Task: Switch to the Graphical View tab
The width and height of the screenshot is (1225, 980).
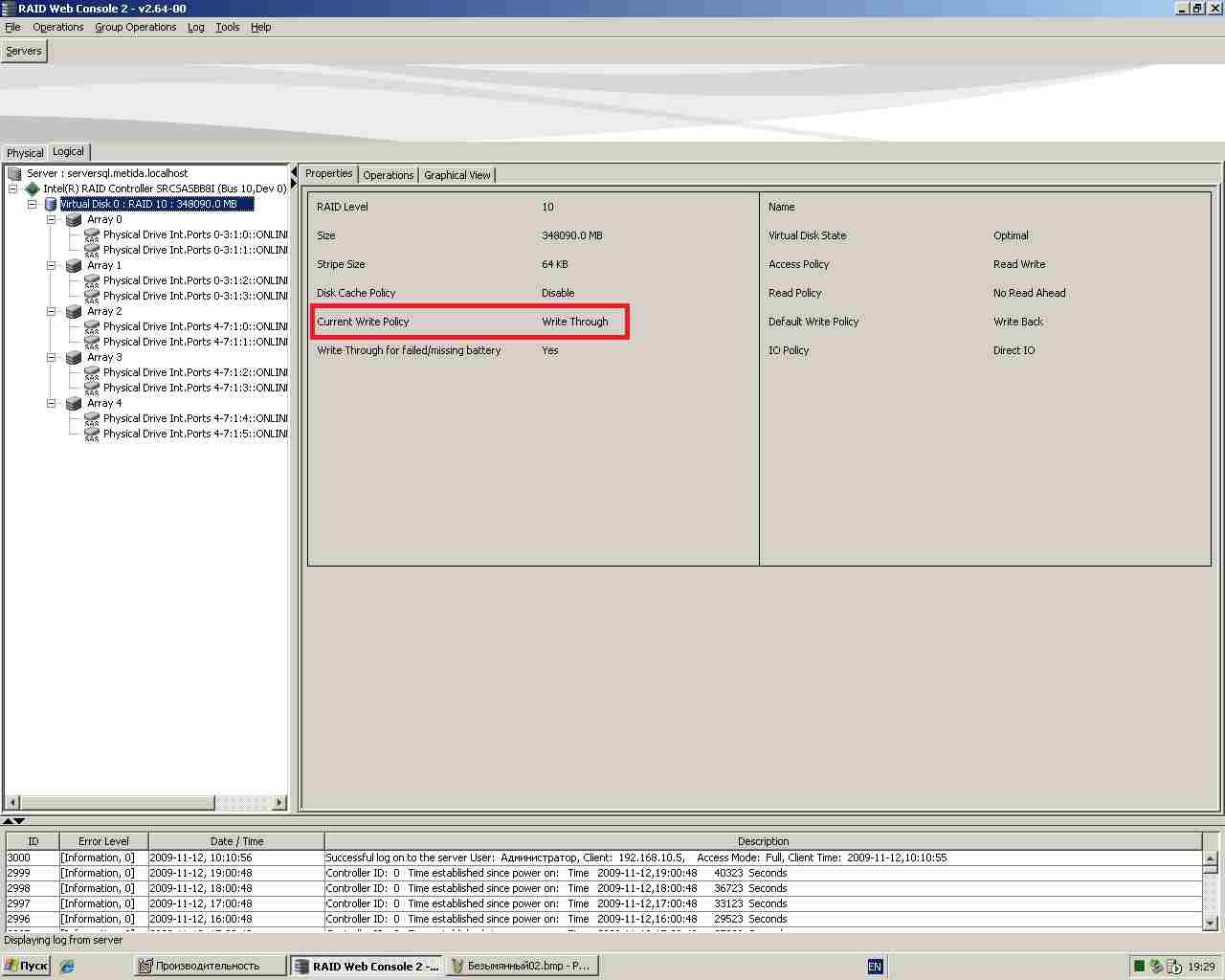Action: point(457,175)
